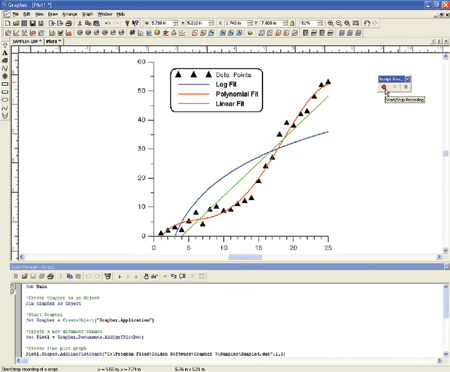This screenshot has width=450, height=372.
Task: Open the Draw menu
Action: [x=53, y=14]
